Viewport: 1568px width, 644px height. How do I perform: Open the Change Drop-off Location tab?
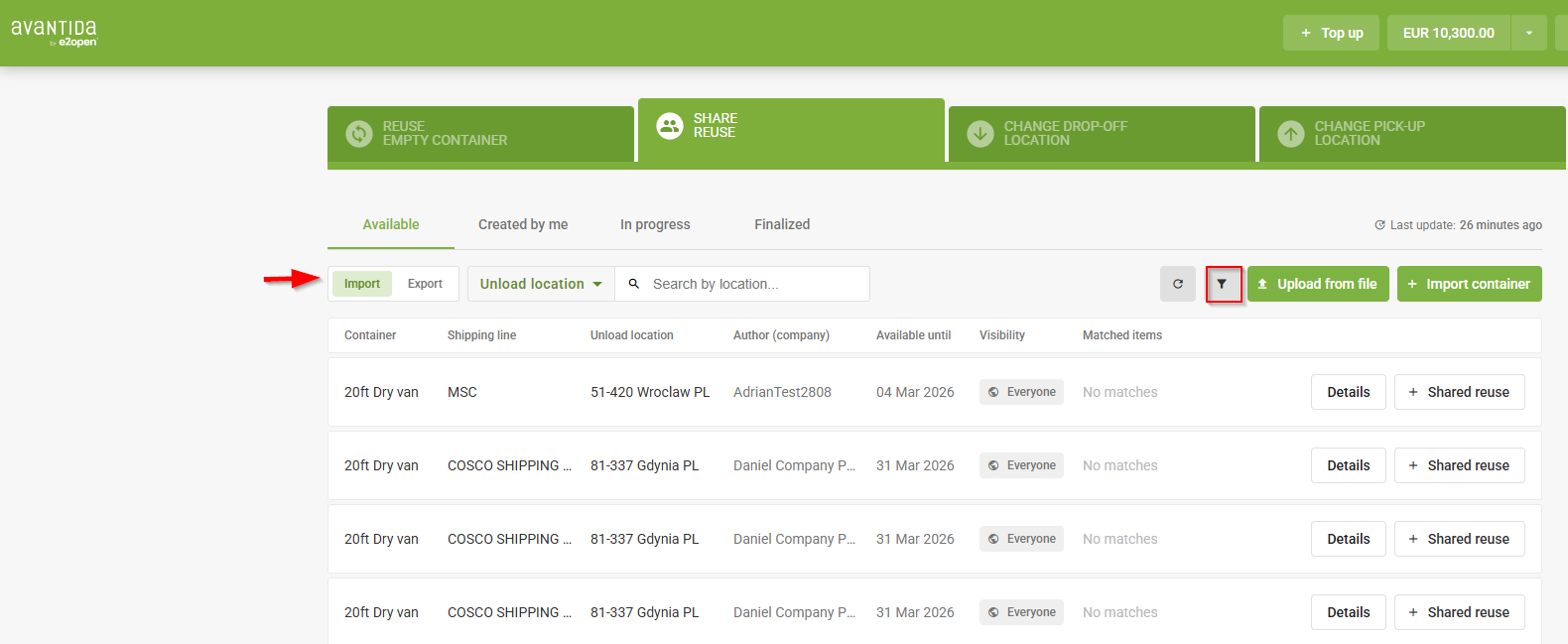click(x=1102, y=134)
